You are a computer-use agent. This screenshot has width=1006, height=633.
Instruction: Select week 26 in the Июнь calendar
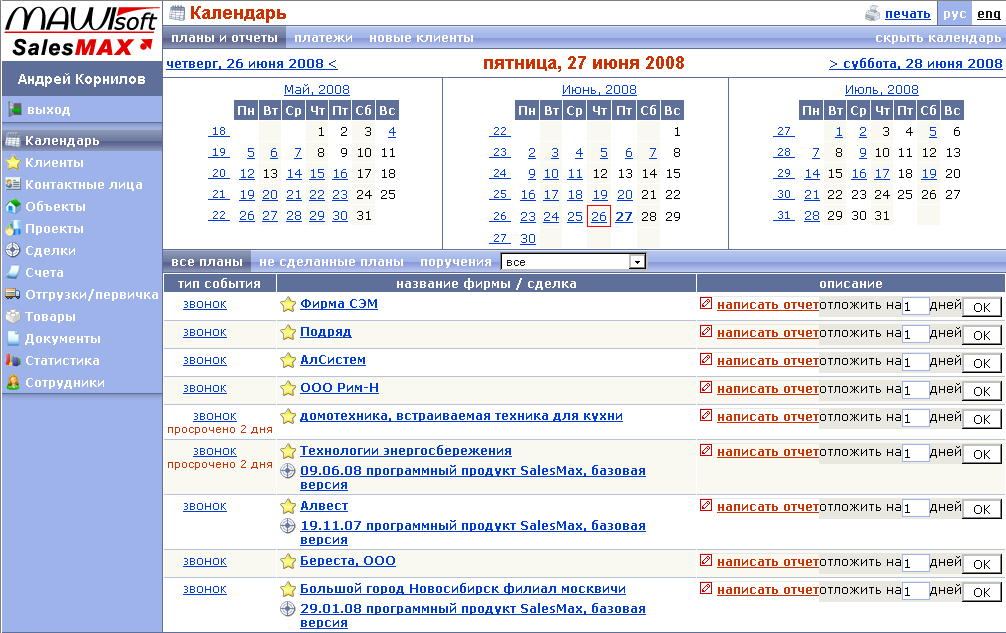tap(500, 216)
